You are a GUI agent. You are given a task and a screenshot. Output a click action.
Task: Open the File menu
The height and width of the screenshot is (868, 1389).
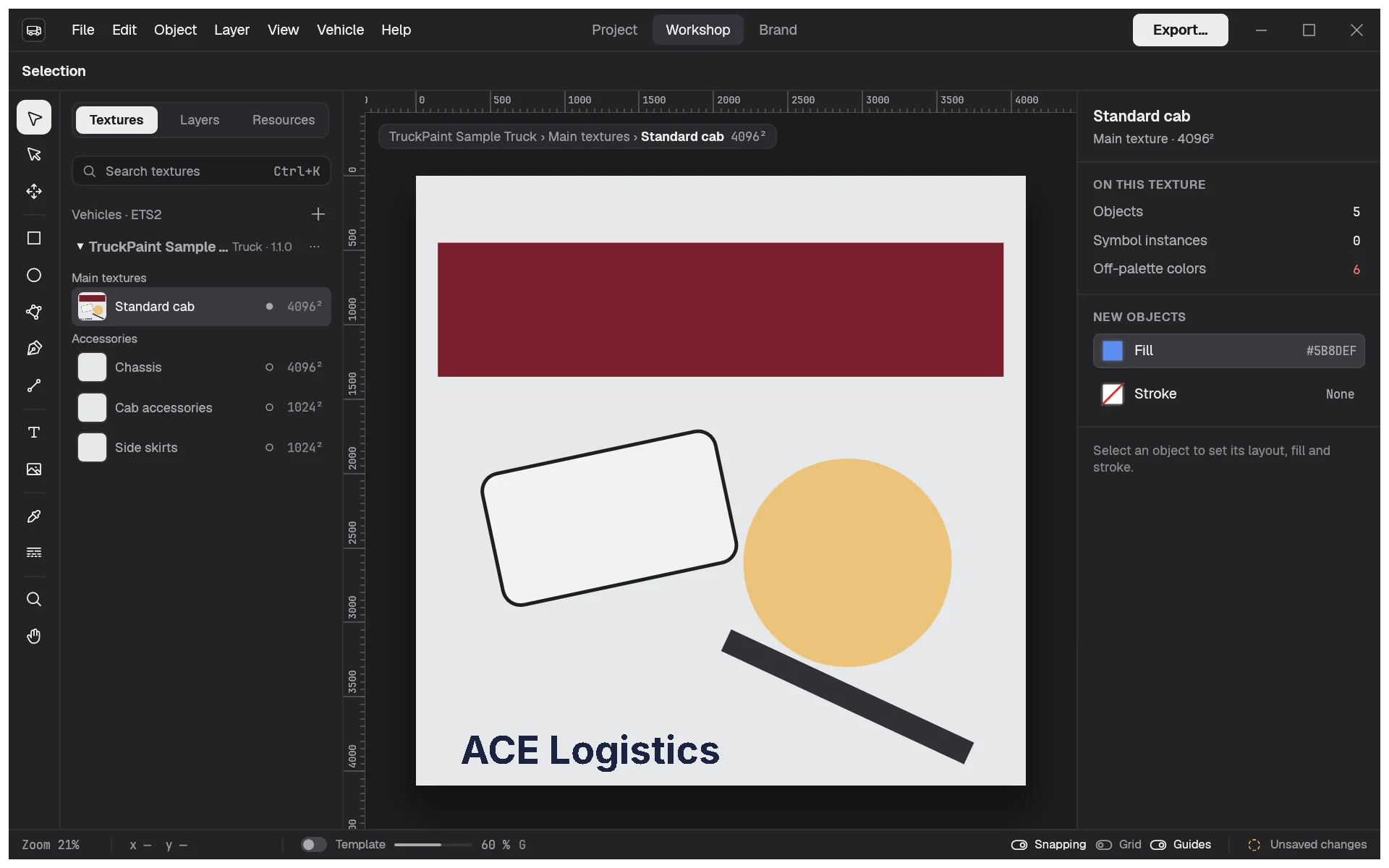(82, 30)
